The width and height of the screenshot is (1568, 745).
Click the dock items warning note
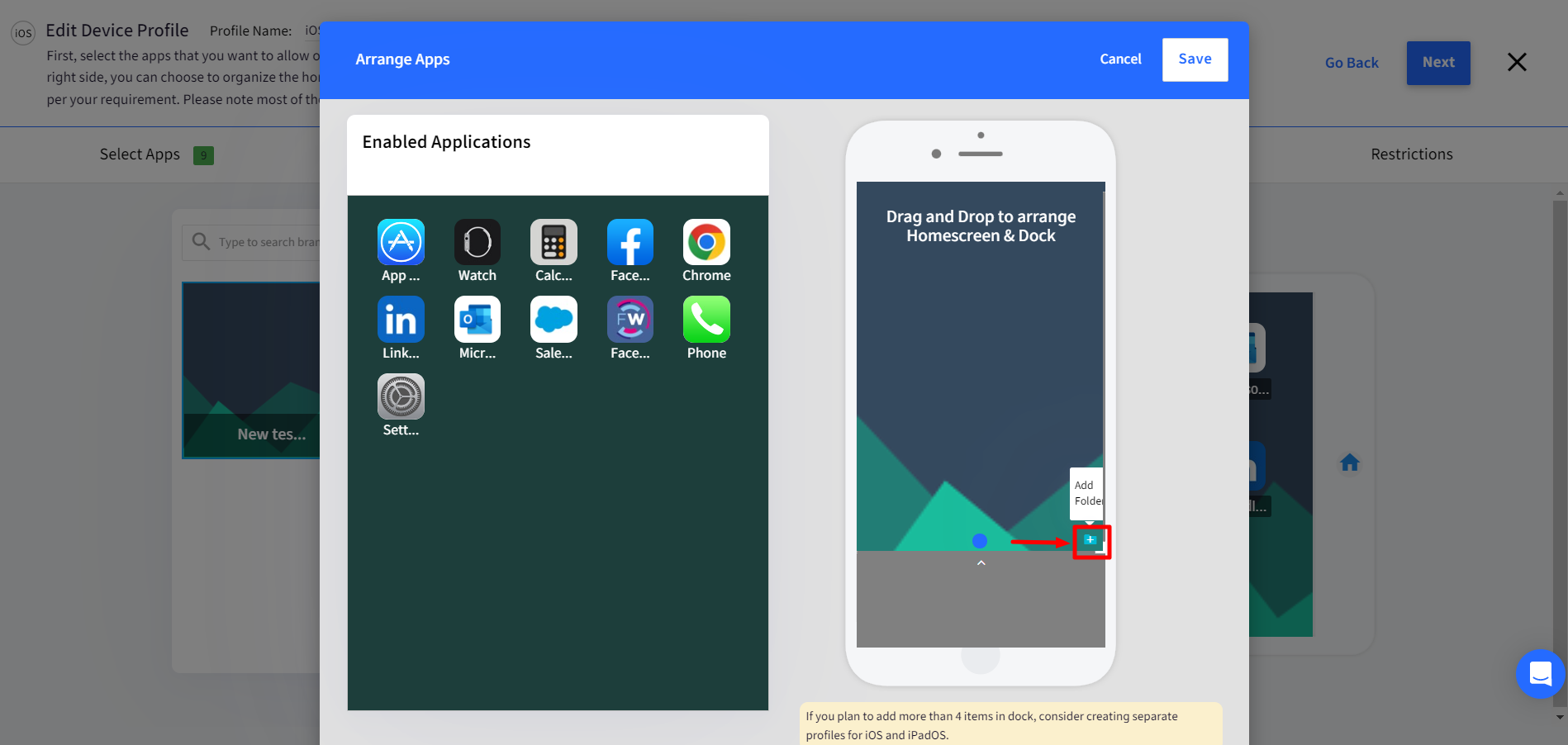pyautogui.click(x=1010, y=725)
